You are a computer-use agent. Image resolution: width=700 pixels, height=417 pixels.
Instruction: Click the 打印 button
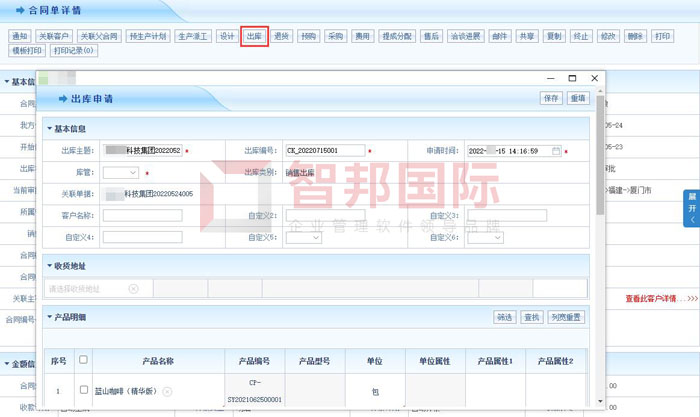coord(662,36)
